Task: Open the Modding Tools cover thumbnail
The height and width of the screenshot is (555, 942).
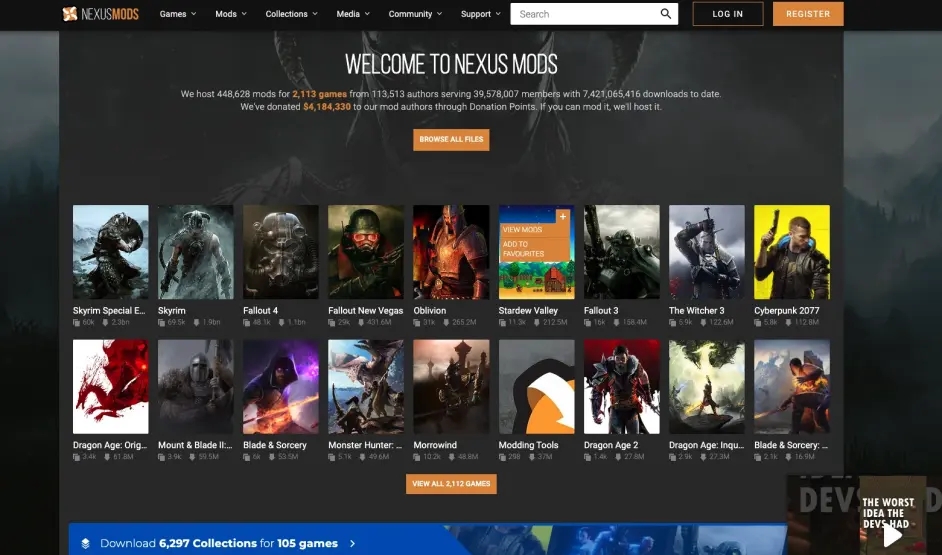Action: click(x=536, y=387)
